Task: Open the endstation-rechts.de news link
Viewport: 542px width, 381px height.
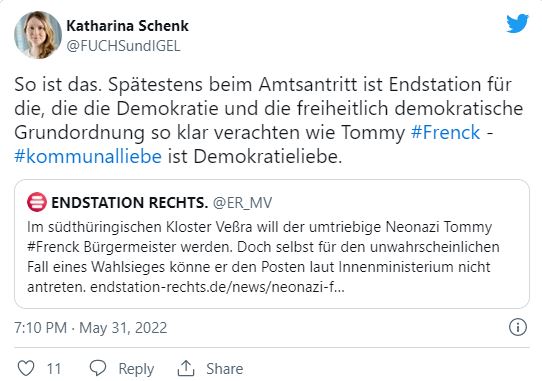Action: coord(217,287)
